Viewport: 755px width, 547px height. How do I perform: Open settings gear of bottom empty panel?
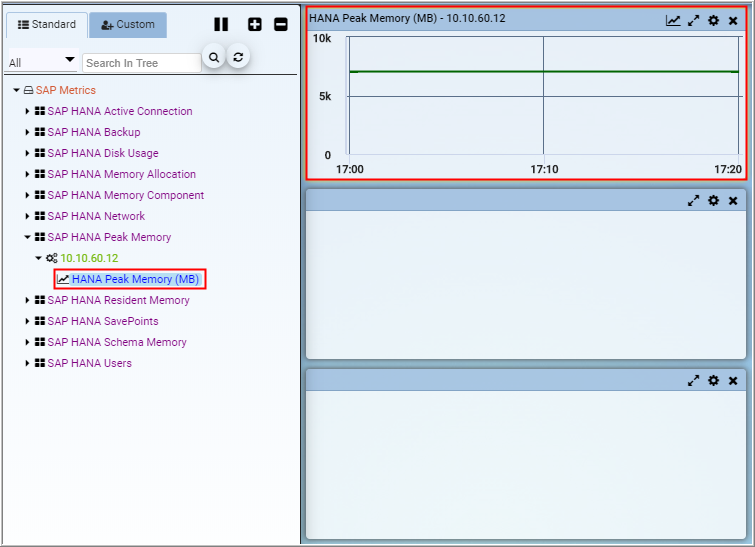(x=713, y=380)
